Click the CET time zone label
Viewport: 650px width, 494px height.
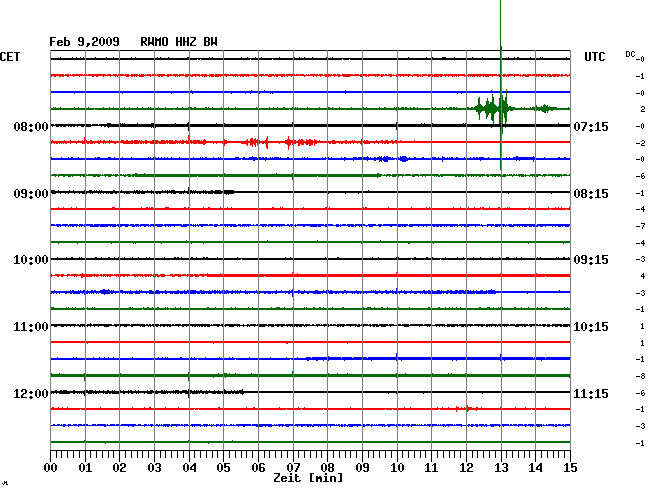pos(10,57)
